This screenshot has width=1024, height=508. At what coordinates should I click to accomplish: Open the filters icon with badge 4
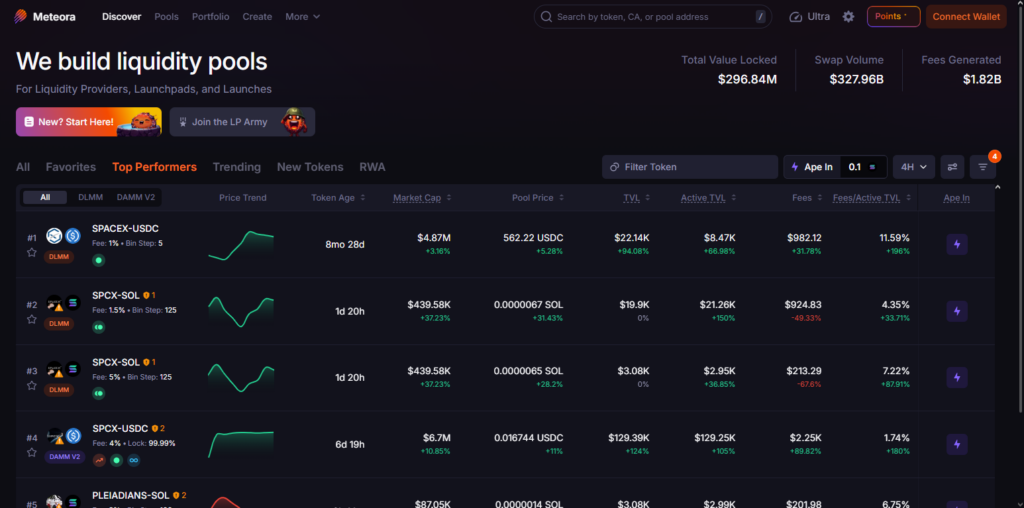click(983, 167)
